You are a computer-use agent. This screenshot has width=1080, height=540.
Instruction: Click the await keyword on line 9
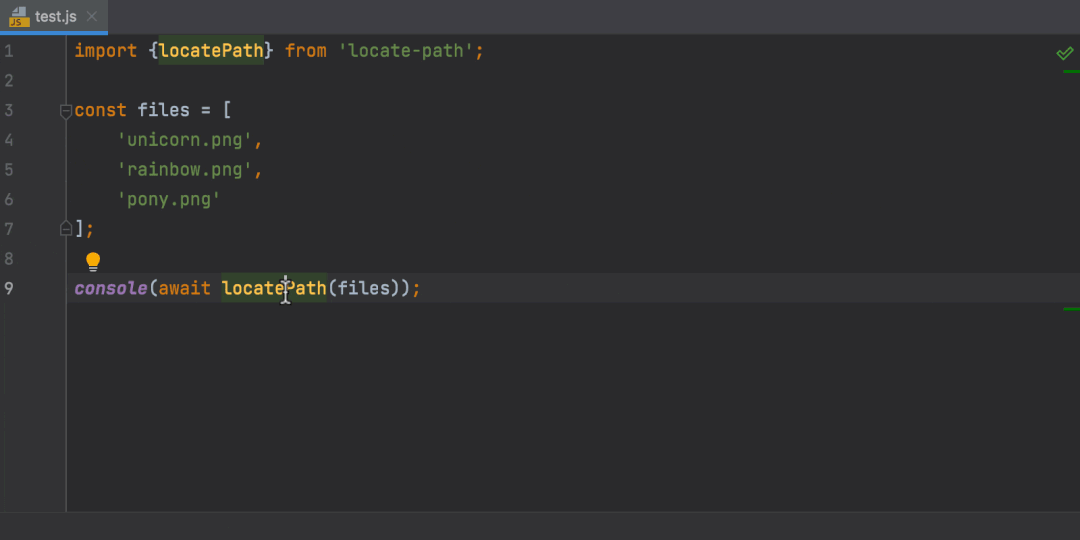(x=185, y=288)
